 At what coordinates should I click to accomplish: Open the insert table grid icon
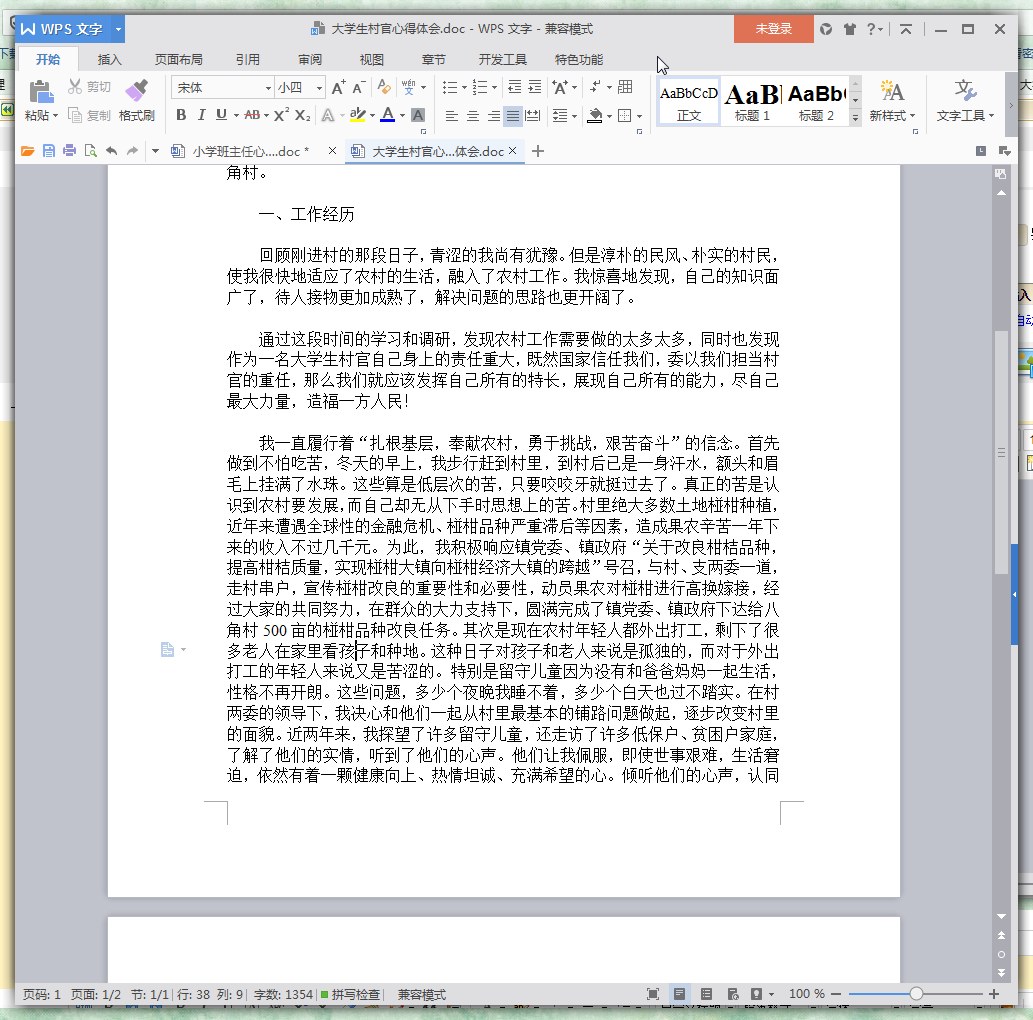625,87
